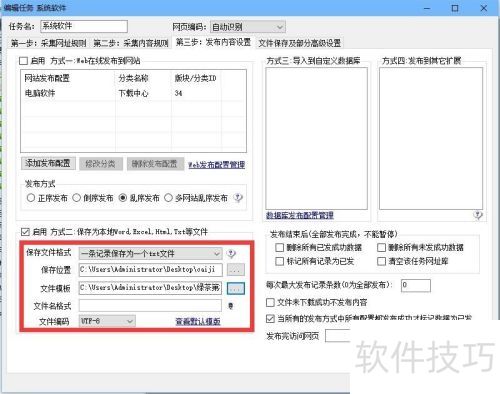Close the 编辑任务 window
Viewport: 500px width, 394px height.
[484, 8]
